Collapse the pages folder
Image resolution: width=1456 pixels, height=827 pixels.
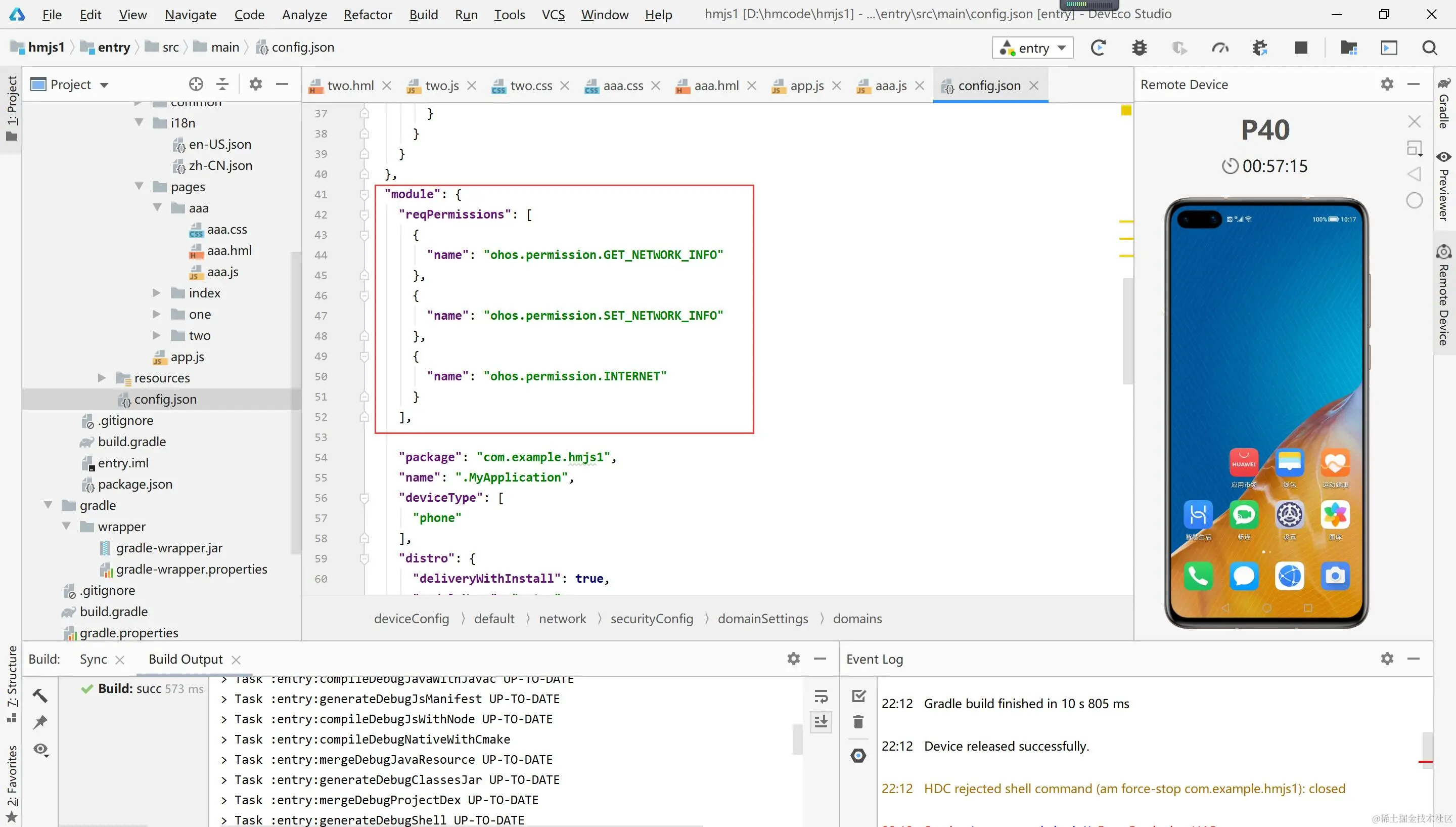(139, 186)
